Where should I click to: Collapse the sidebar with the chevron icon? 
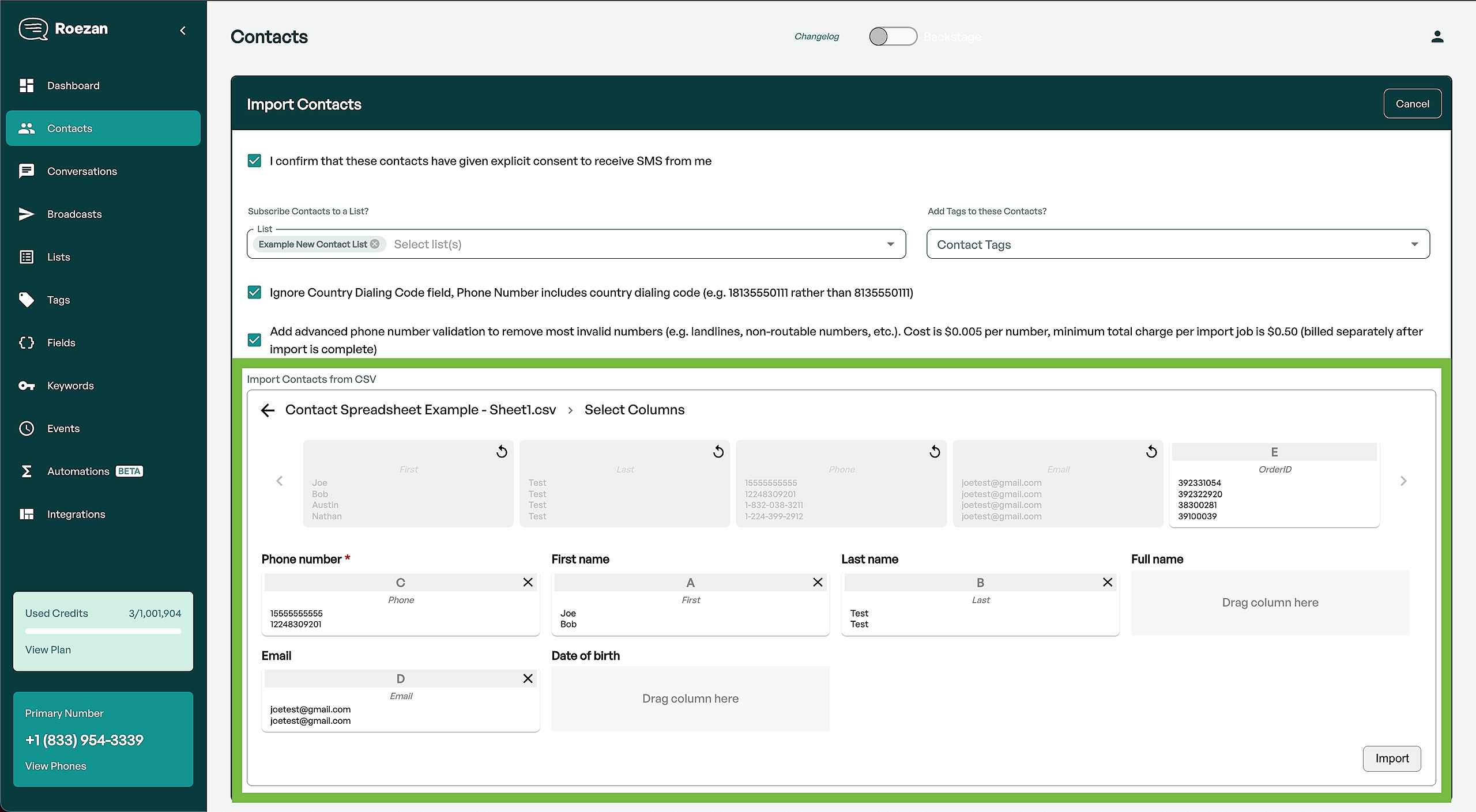pos(183,31)
